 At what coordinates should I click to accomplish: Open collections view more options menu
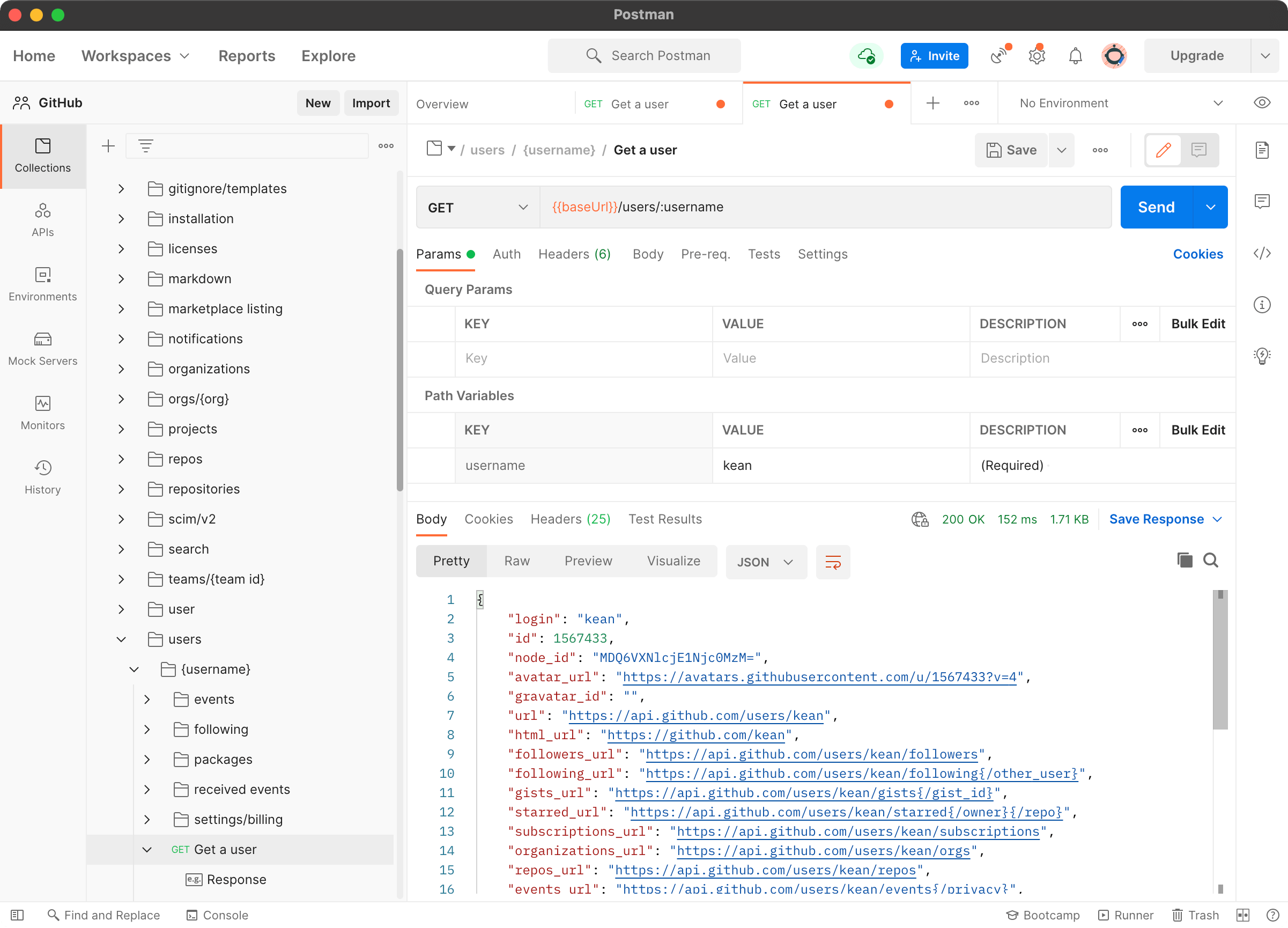[386, 146]
